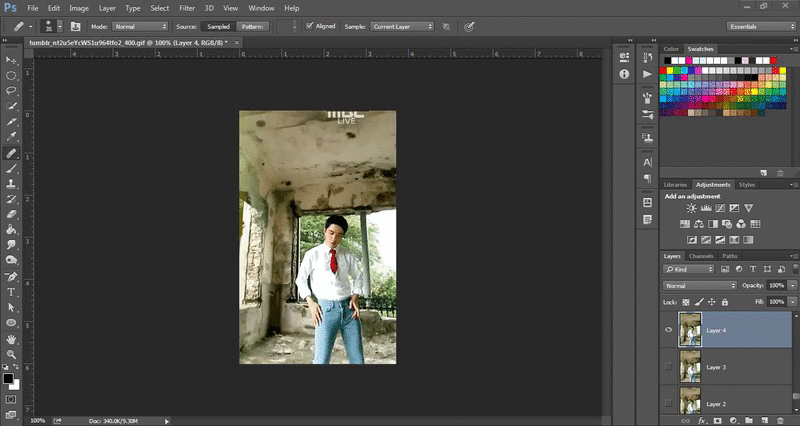Open the Mode dropdown set to Normal
This screenshot has width=800, height=426.
click(140, 26)
